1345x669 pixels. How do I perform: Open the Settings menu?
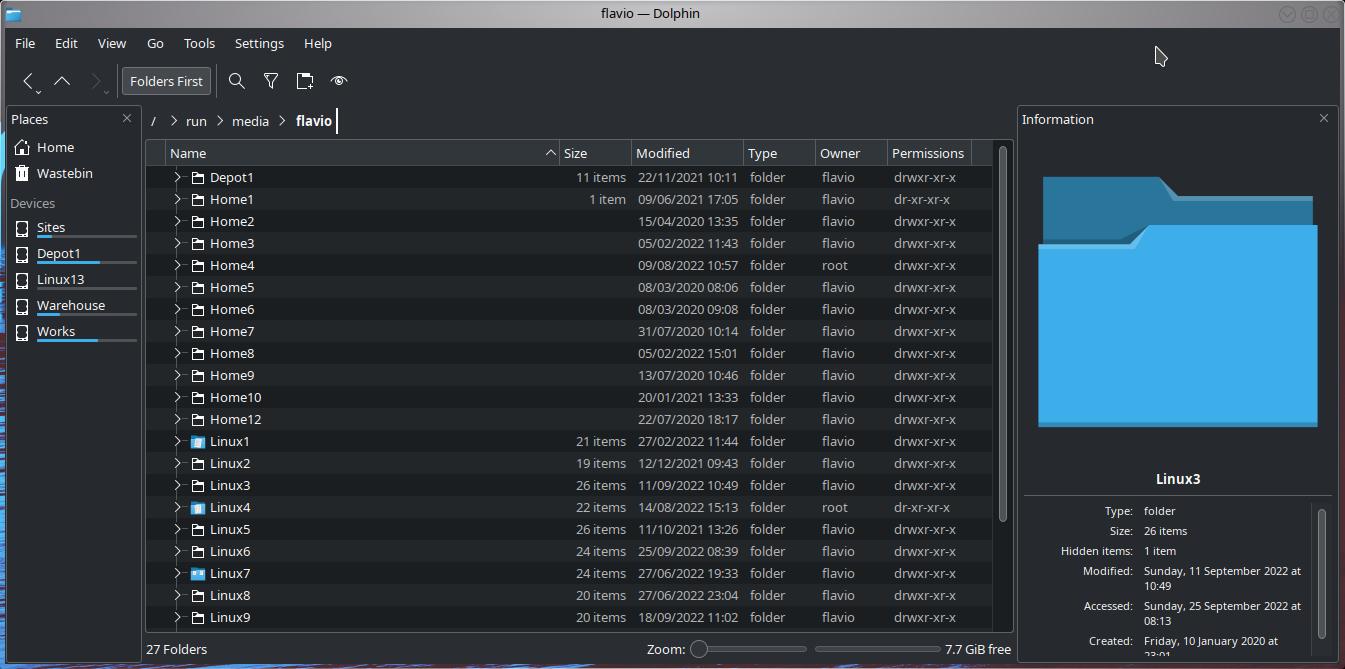tap(259, 43)
